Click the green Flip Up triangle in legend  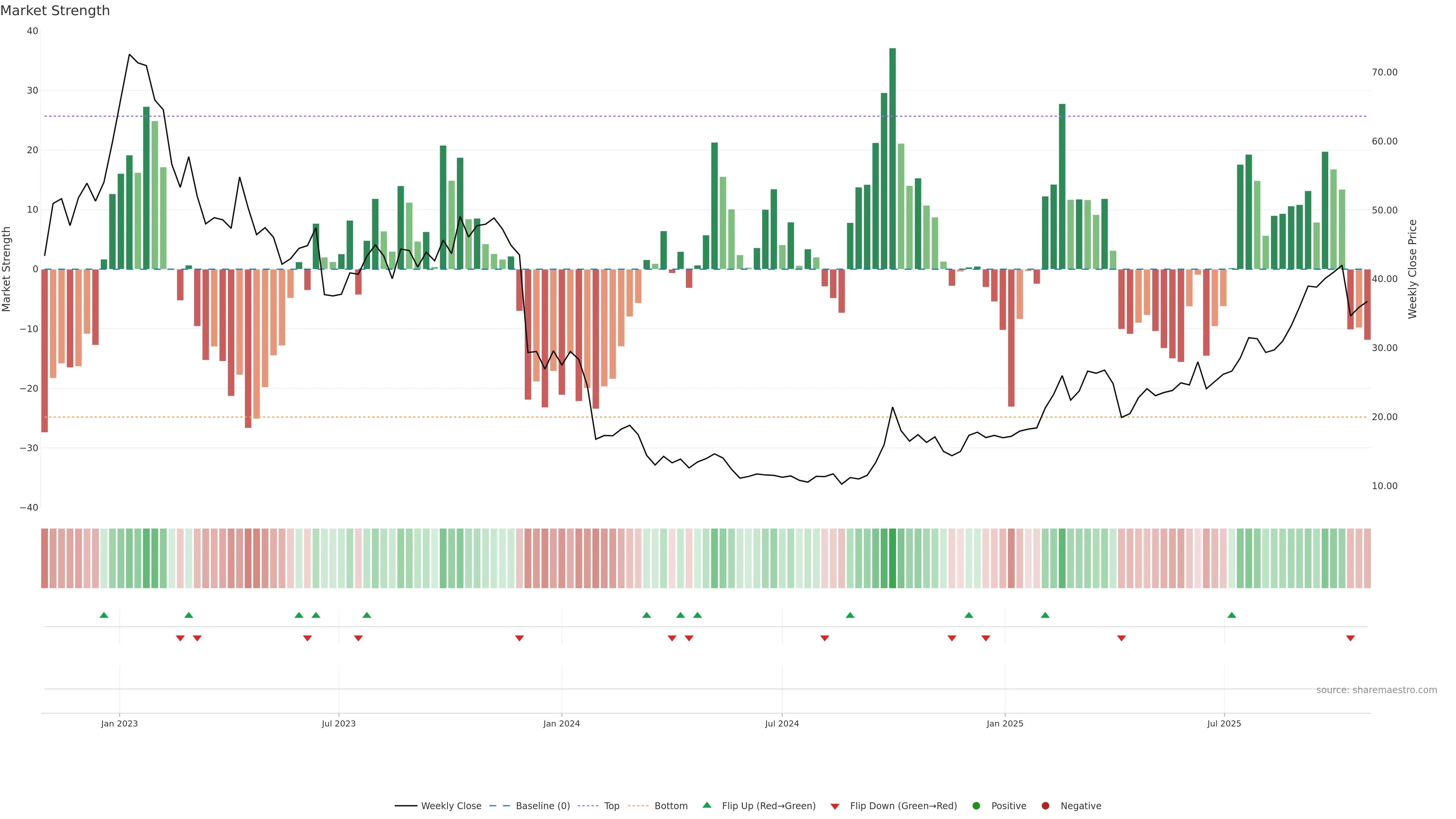tap(706, 805)
